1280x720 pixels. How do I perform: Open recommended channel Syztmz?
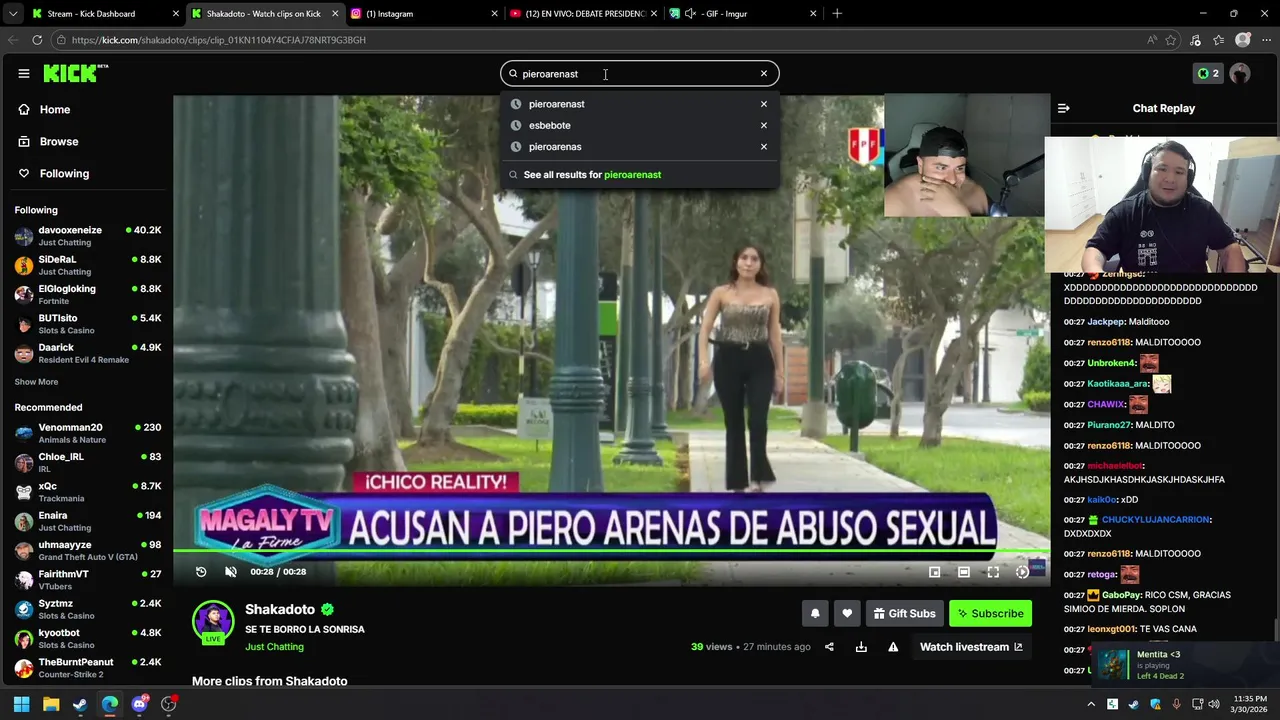[87, 609]
